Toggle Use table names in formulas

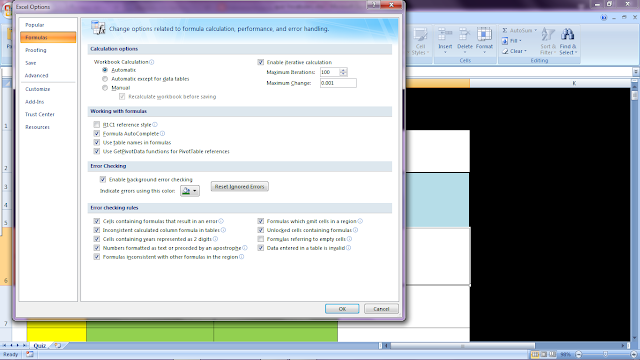click(x=97, y=142)
